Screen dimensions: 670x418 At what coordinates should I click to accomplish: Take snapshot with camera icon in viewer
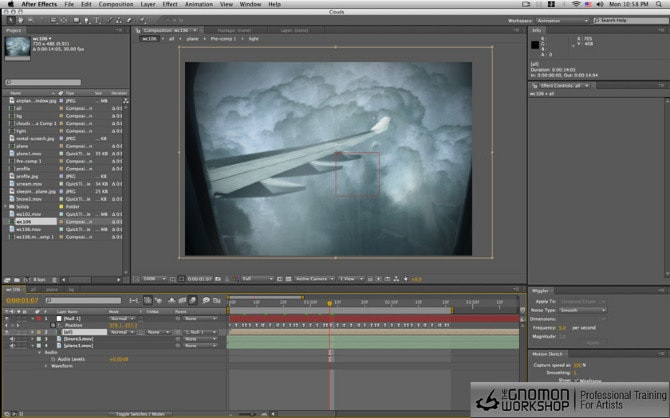coord(218,279)
